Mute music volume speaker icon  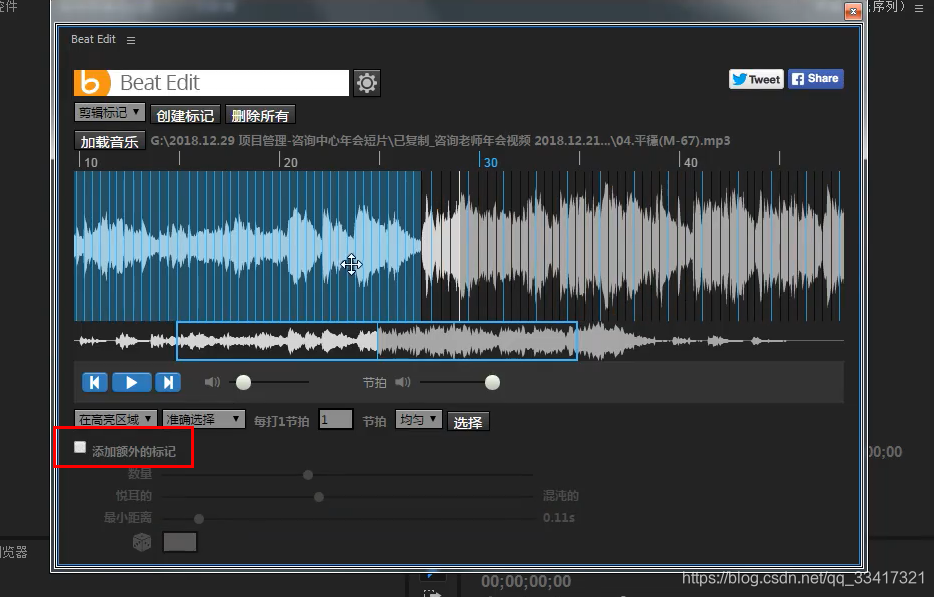click(x=212, y=382)
